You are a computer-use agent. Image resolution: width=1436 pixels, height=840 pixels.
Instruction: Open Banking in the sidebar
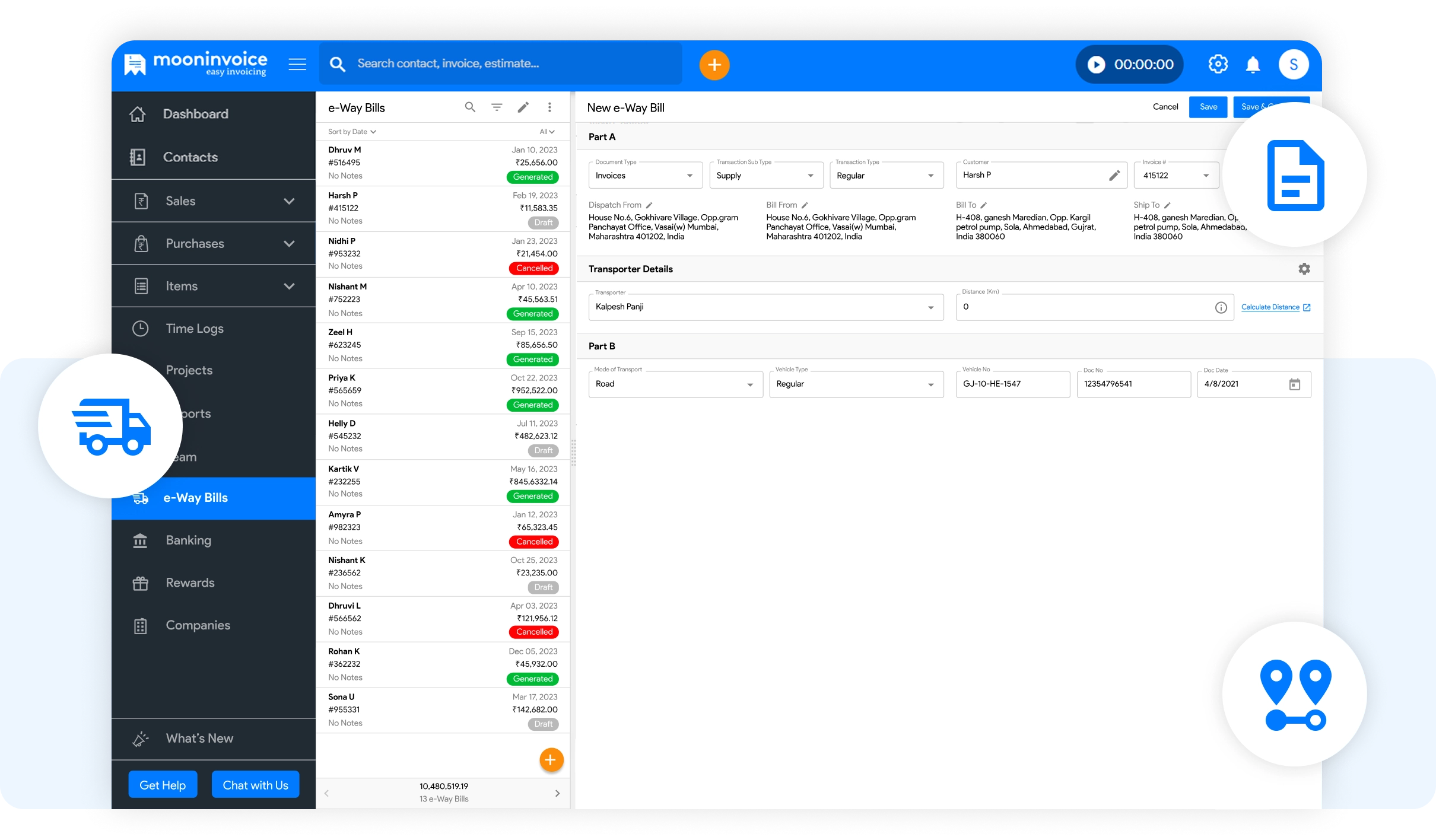[189, 540]
